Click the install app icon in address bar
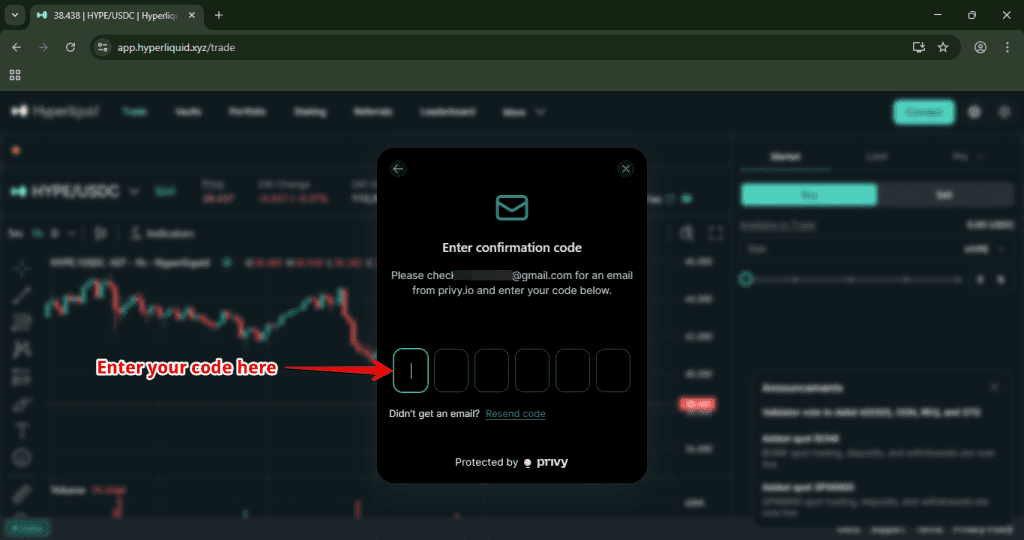This screenshot has width=1024, height=540. 918,47
